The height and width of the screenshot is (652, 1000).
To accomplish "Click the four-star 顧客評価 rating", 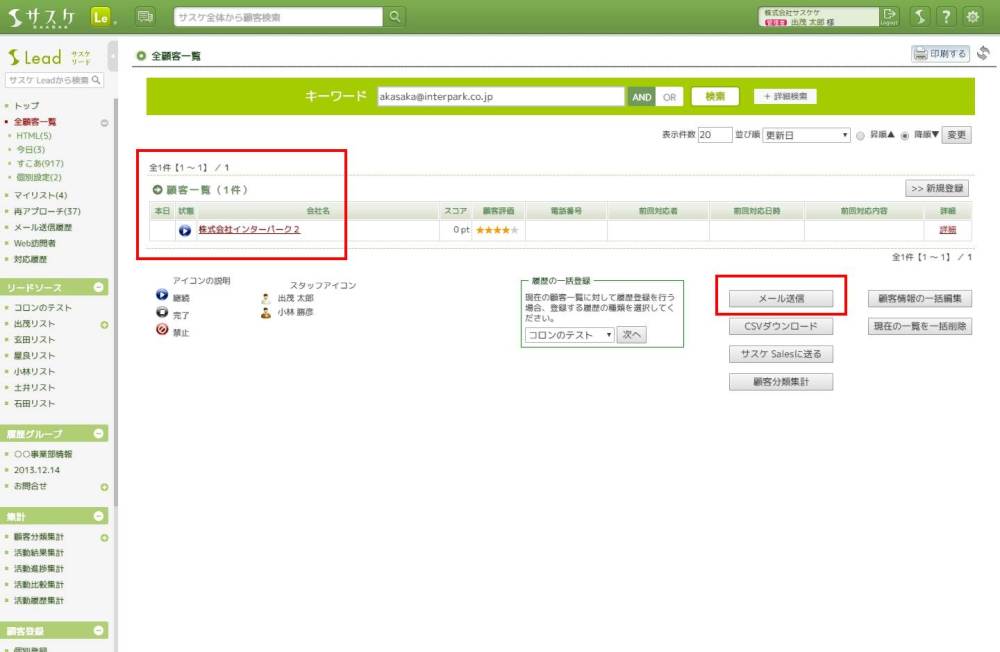I will tap(497, 230).
